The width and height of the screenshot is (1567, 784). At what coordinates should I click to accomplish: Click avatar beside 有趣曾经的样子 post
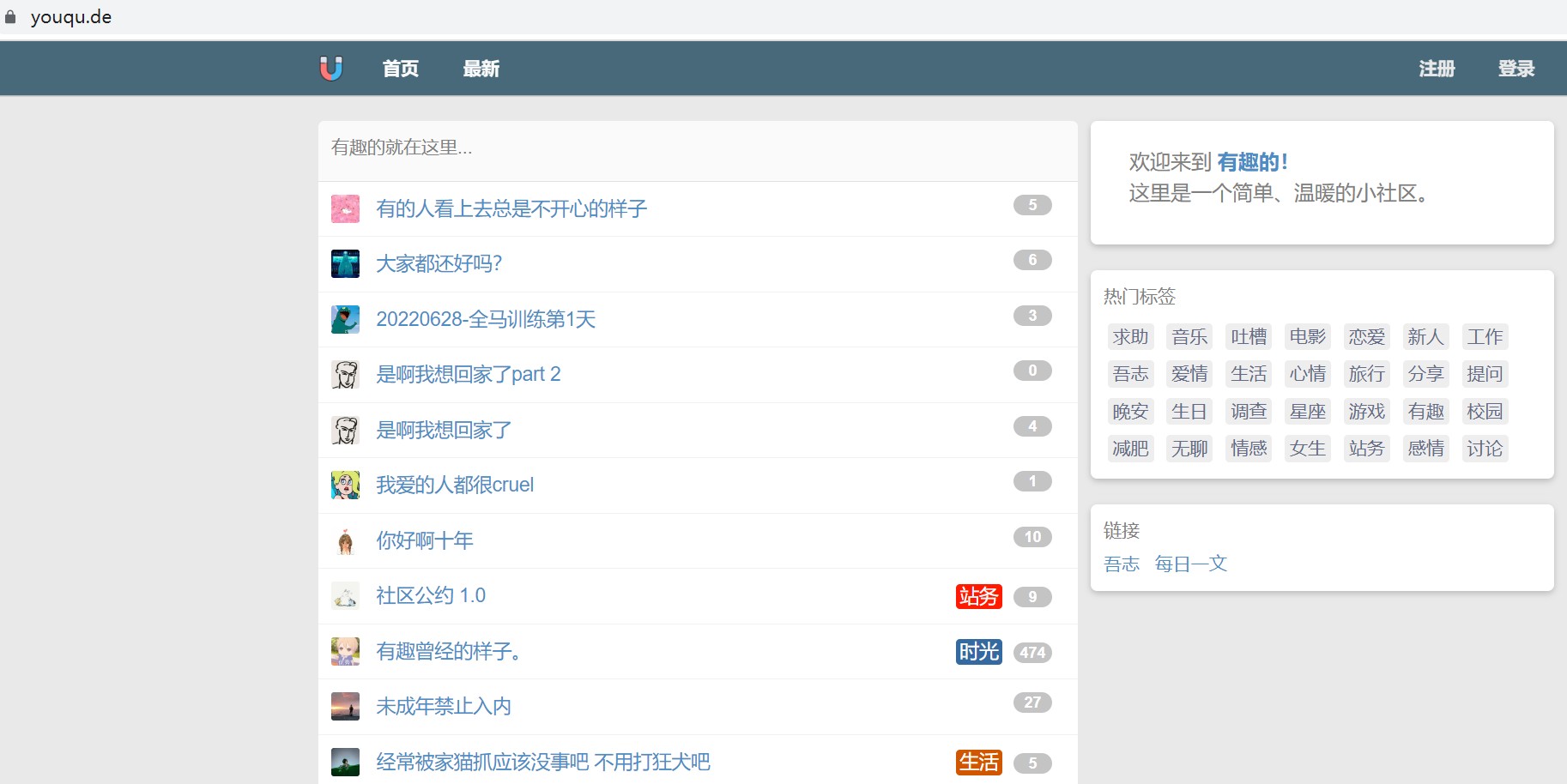click(x=345, y=651)
